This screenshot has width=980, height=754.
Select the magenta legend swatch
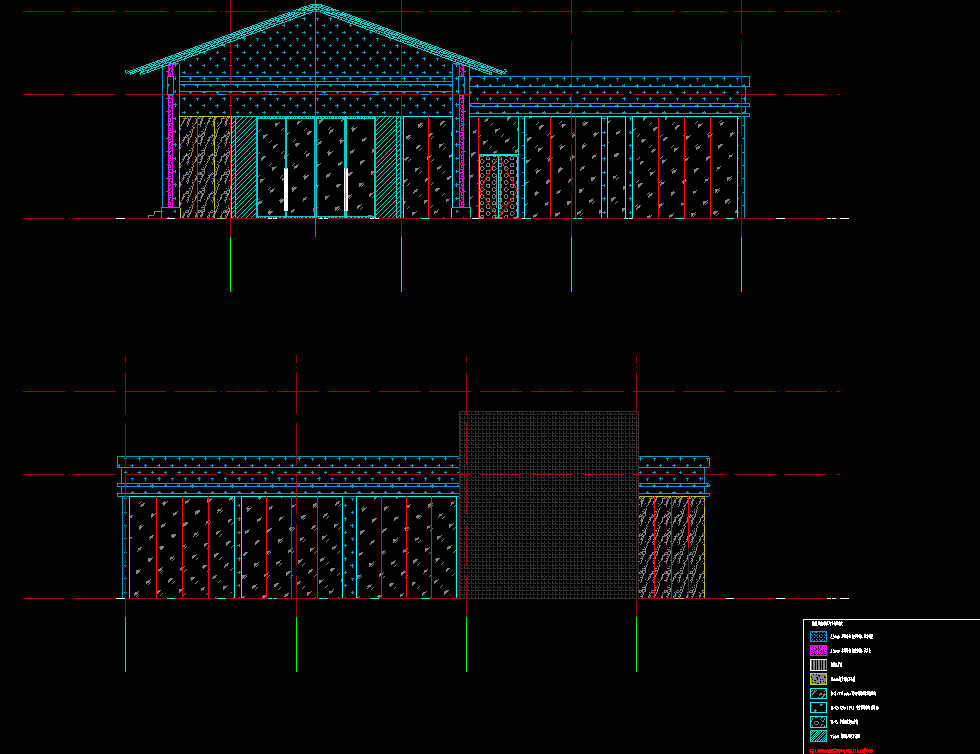click(817, 650)
